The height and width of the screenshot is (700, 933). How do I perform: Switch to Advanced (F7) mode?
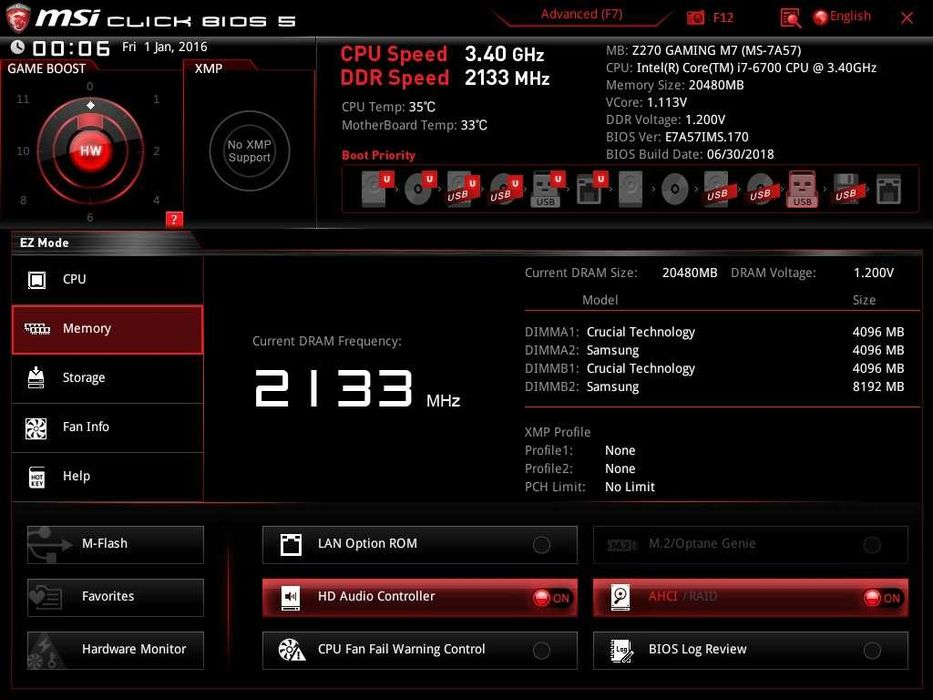pos(581,14)
